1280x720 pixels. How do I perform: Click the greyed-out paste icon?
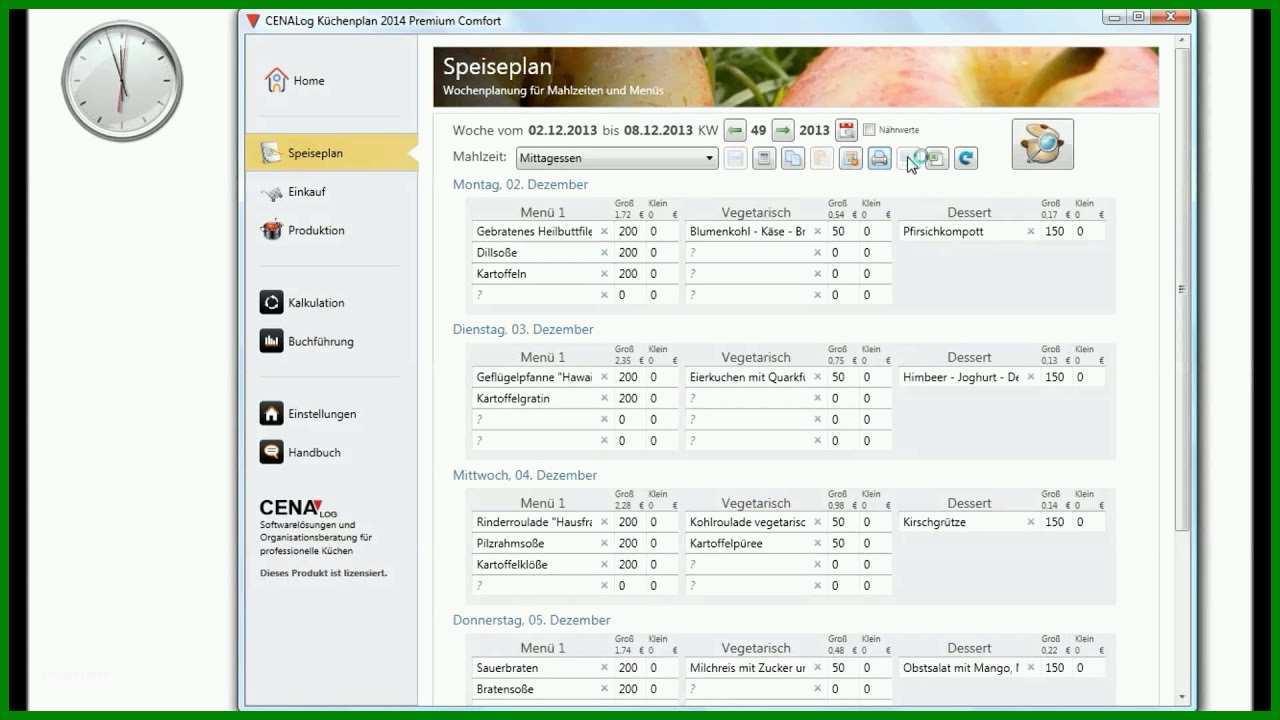coord(822,158)
